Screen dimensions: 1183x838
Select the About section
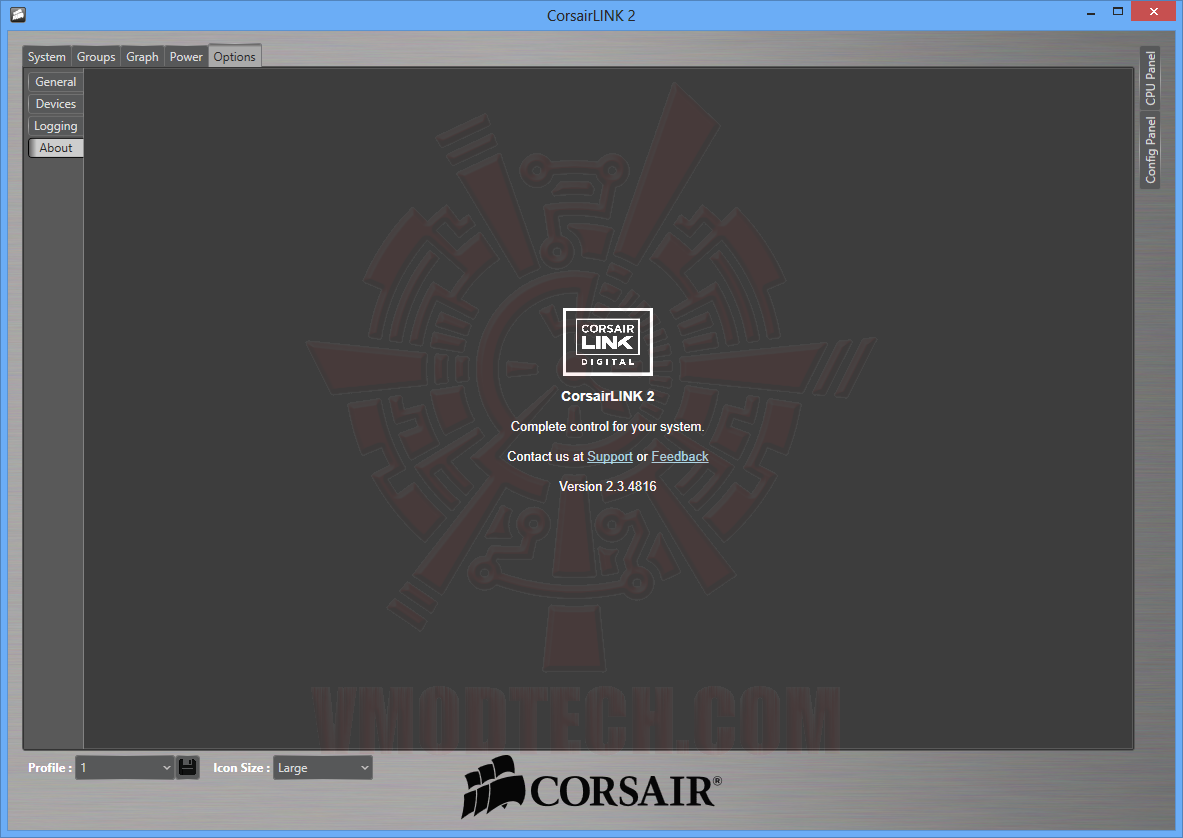[56, 148]
